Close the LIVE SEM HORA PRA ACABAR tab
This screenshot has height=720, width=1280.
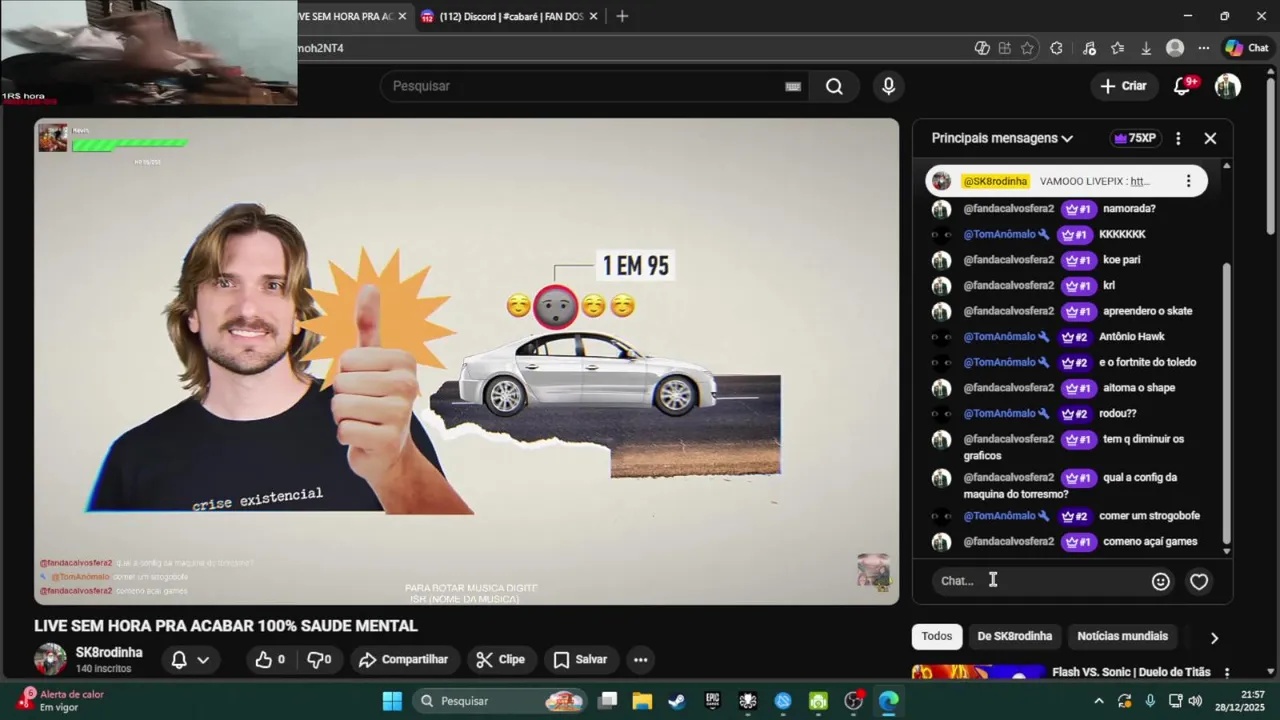pyautogui.click(x=402, y=16)
